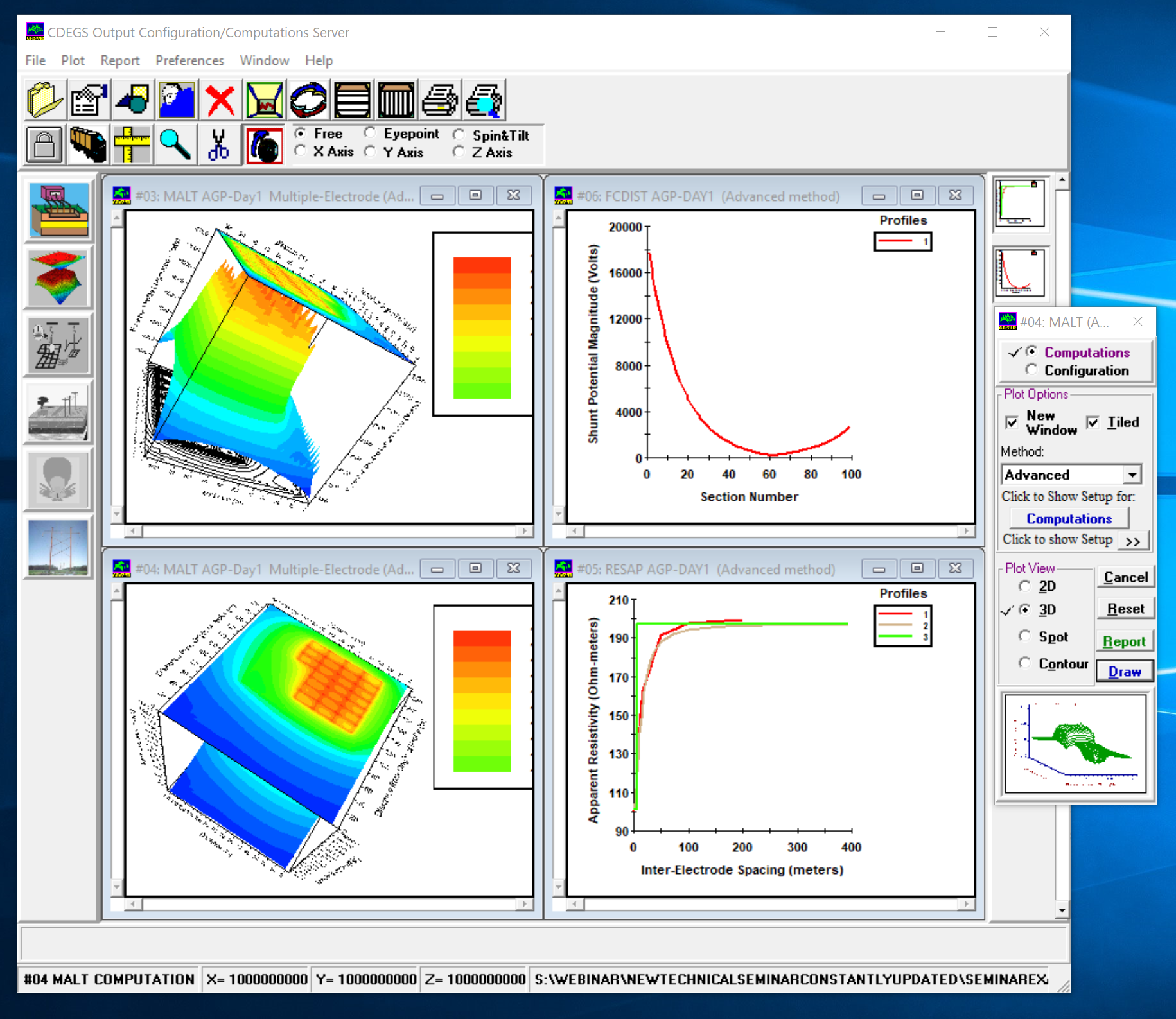Select the red decay-curve plot thumbnail
1176x1019 pixels.
1020,272
